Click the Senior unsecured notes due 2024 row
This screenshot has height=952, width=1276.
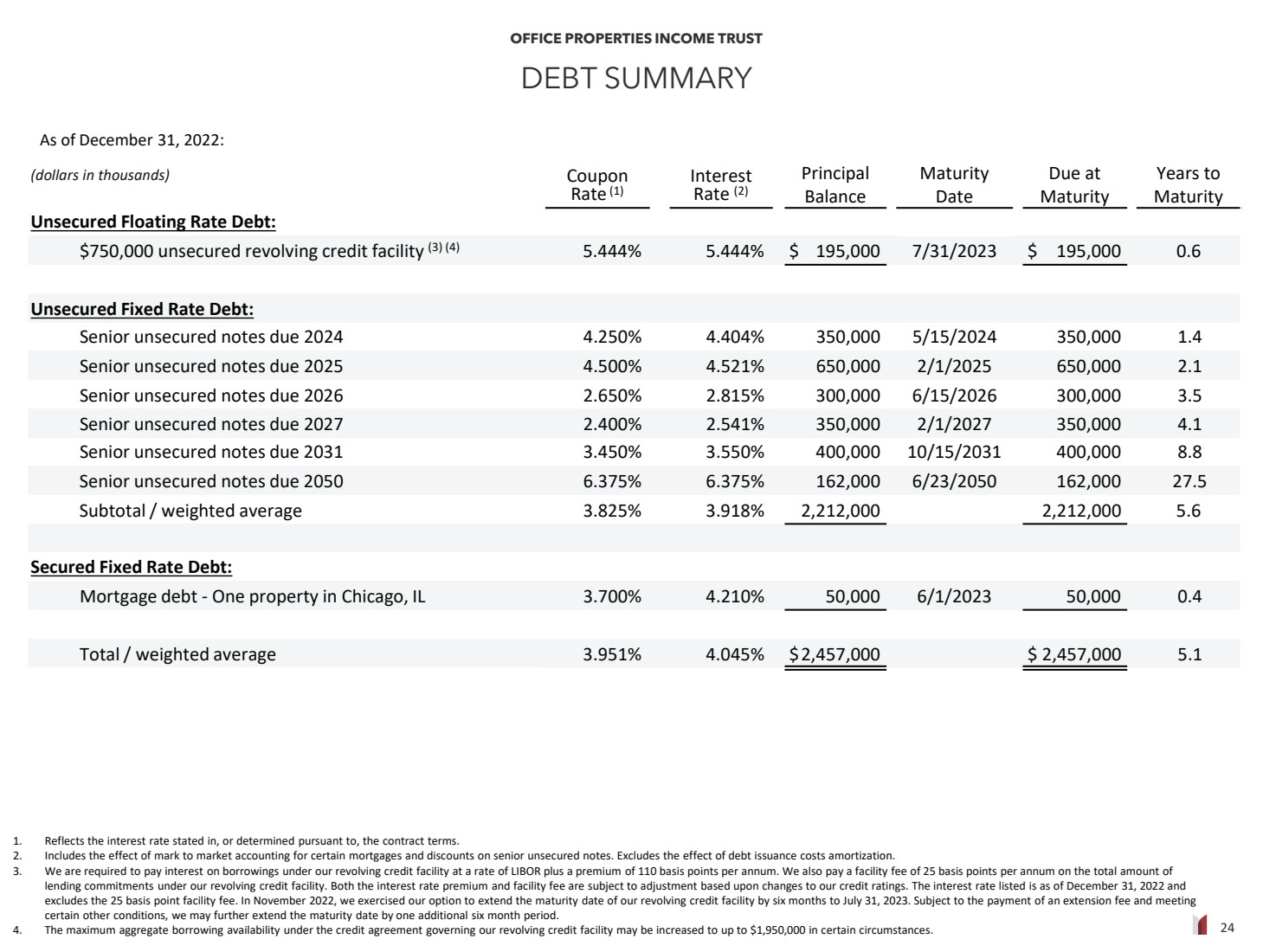[x=634, y=337]
